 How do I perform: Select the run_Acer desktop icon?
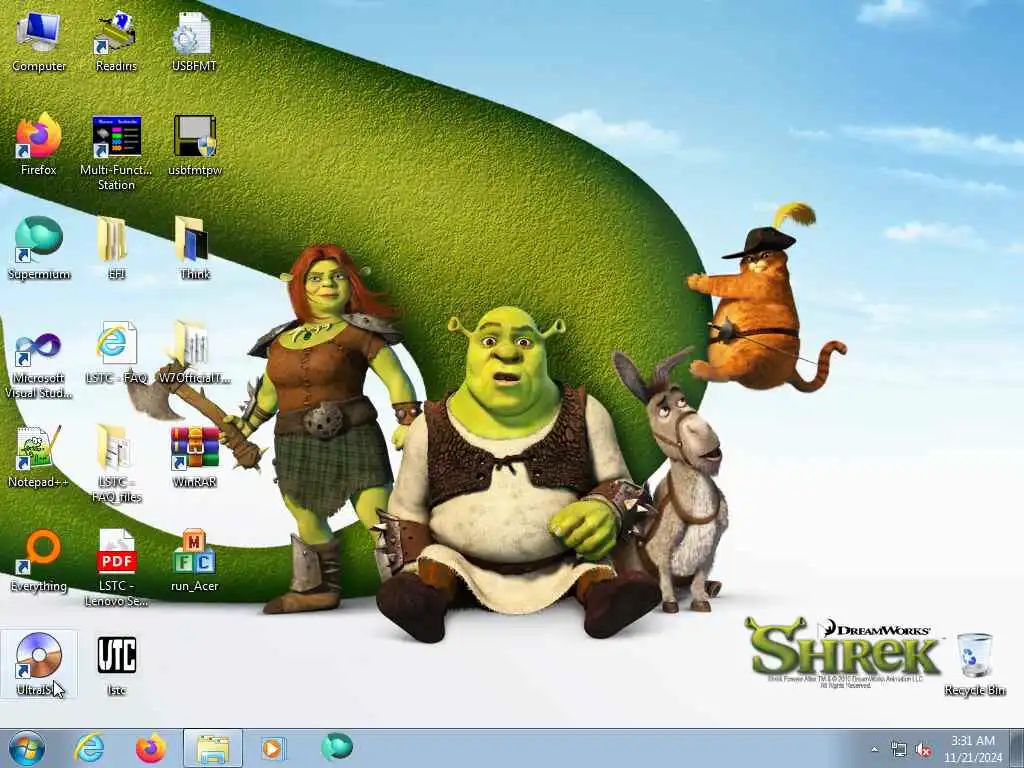click(x=195, y=560)
